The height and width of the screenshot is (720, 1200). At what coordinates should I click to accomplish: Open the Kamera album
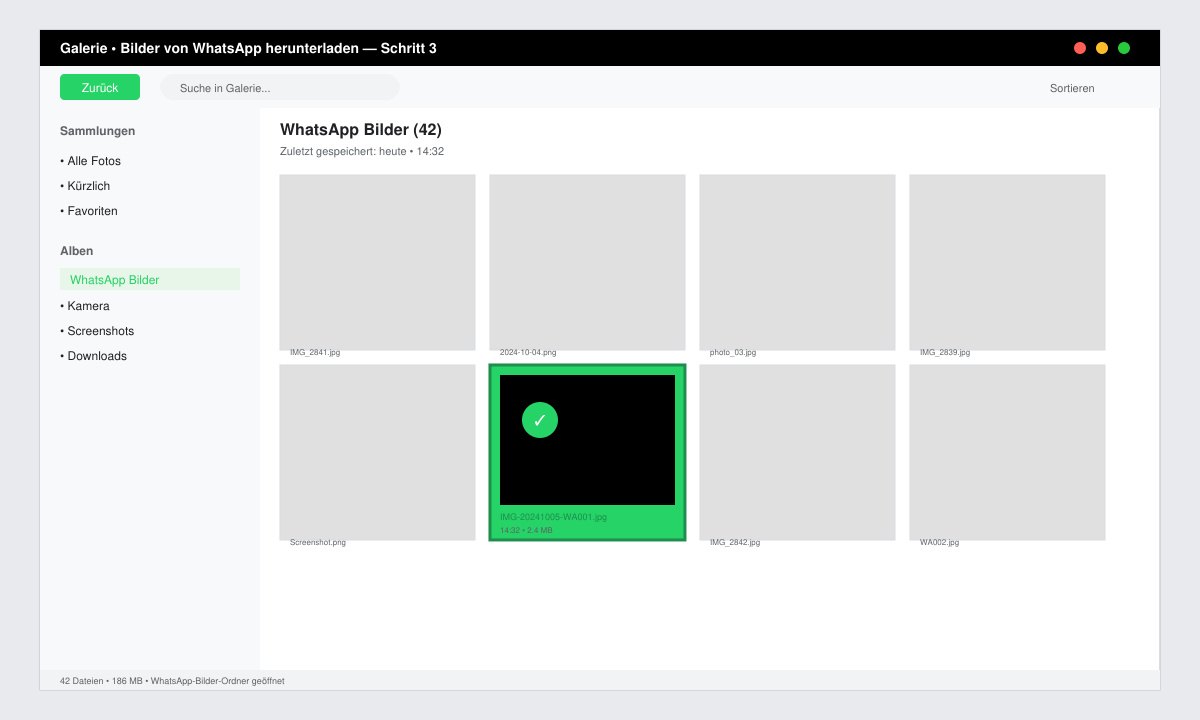point(85,306)
